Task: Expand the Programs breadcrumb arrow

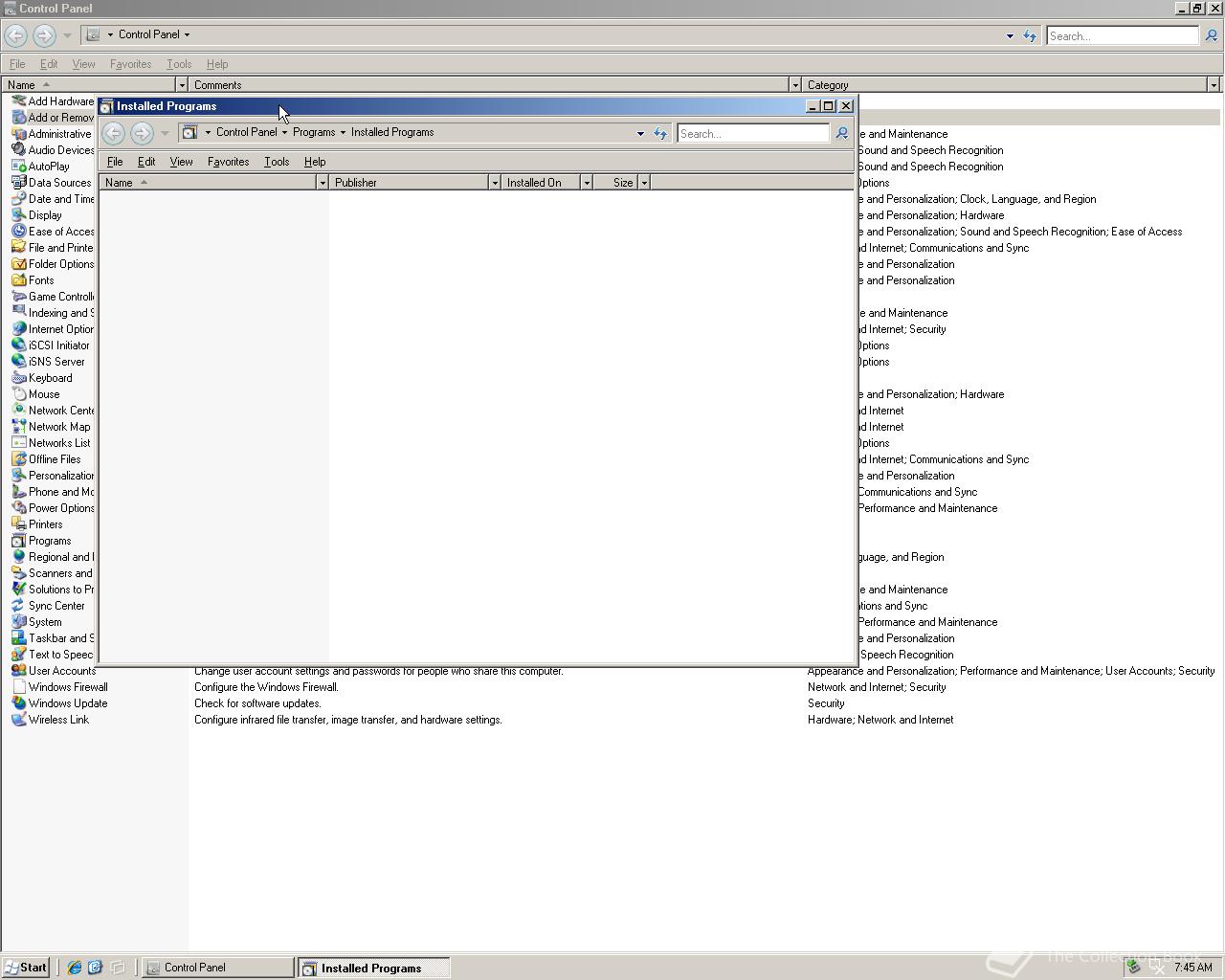Action: coord(343,133)
